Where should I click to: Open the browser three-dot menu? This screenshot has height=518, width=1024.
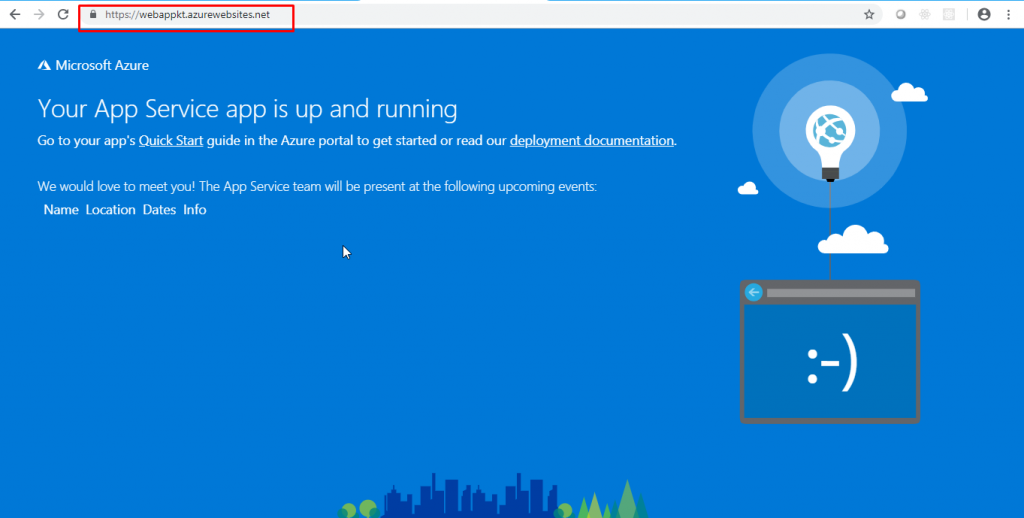tap(1008, 14)
